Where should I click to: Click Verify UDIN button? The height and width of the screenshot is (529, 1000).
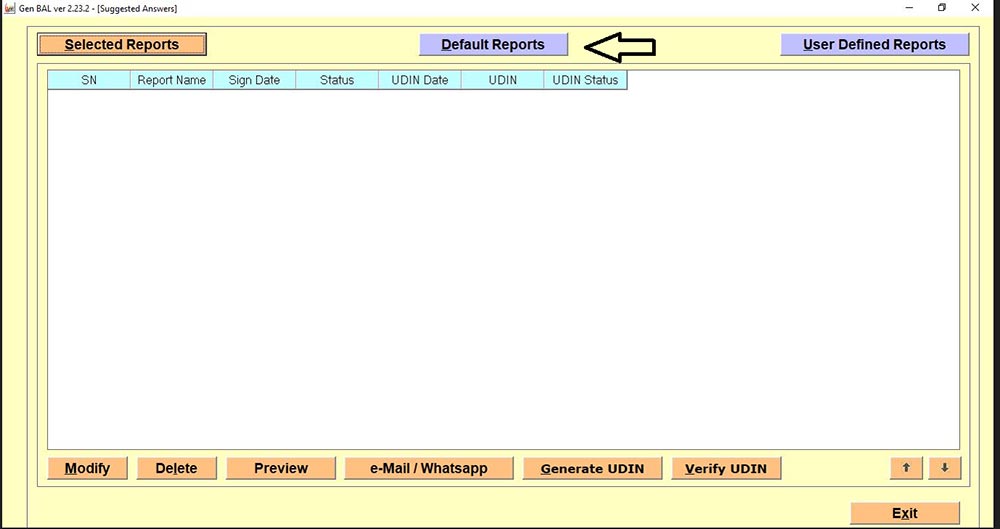[x=726, y=468]
